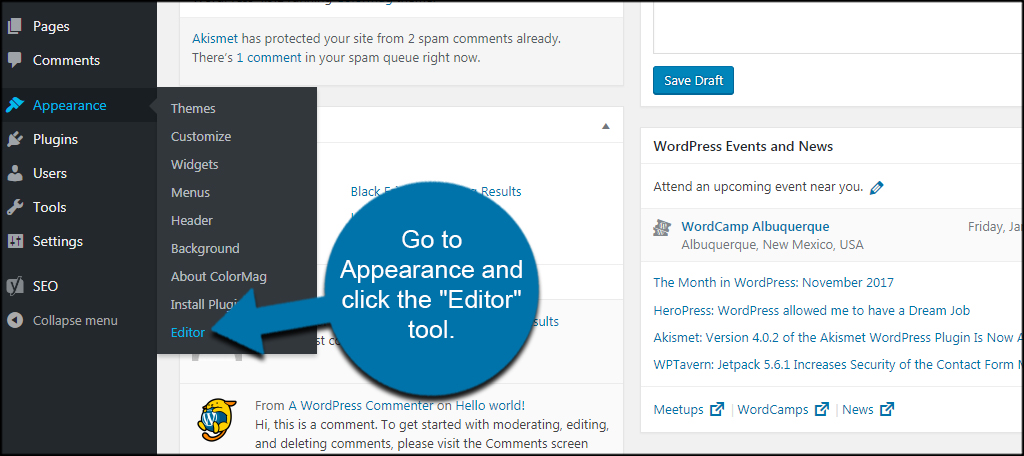Click external link icon beside WordCamps

click(822, 410)
